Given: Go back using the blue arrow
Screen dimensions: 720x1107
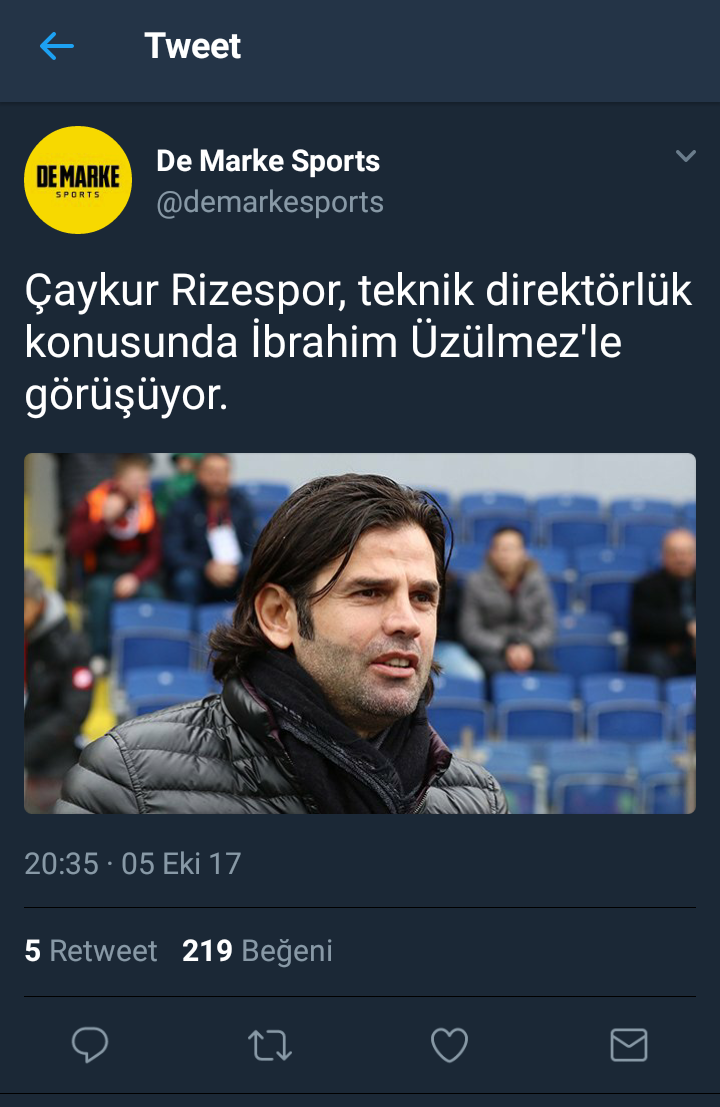Looking at the screenshot, I should [x=56, y=47].
